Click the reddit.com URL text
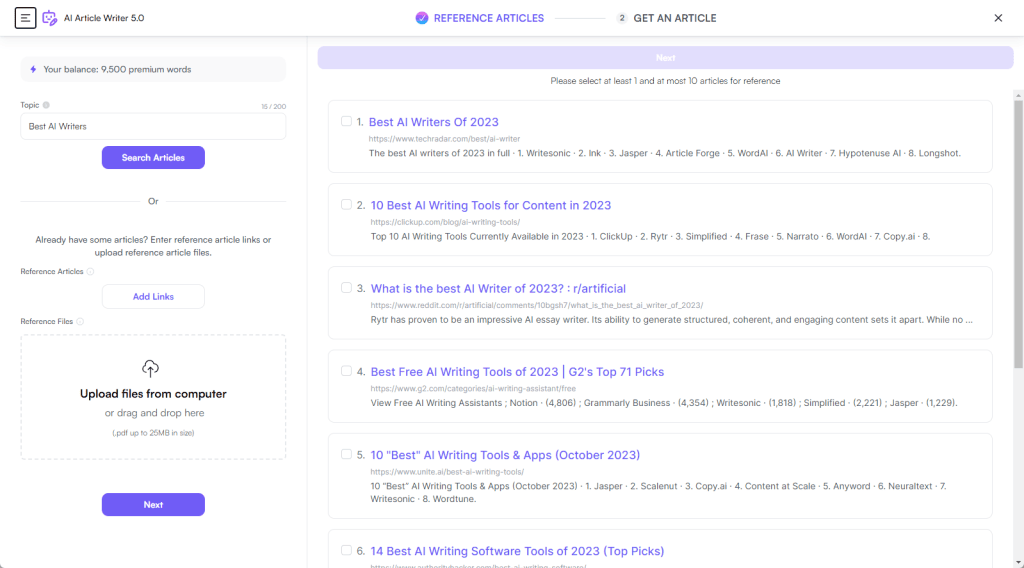Screen dimensions: 1024x568 [x=537, y=305]
